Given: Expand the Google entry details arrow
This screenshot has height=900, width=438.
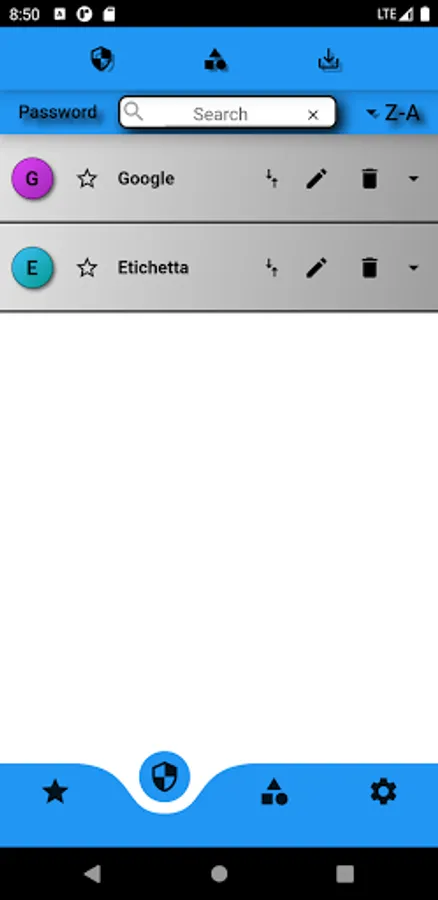Looking at the screenshot, I should [413, 179].
